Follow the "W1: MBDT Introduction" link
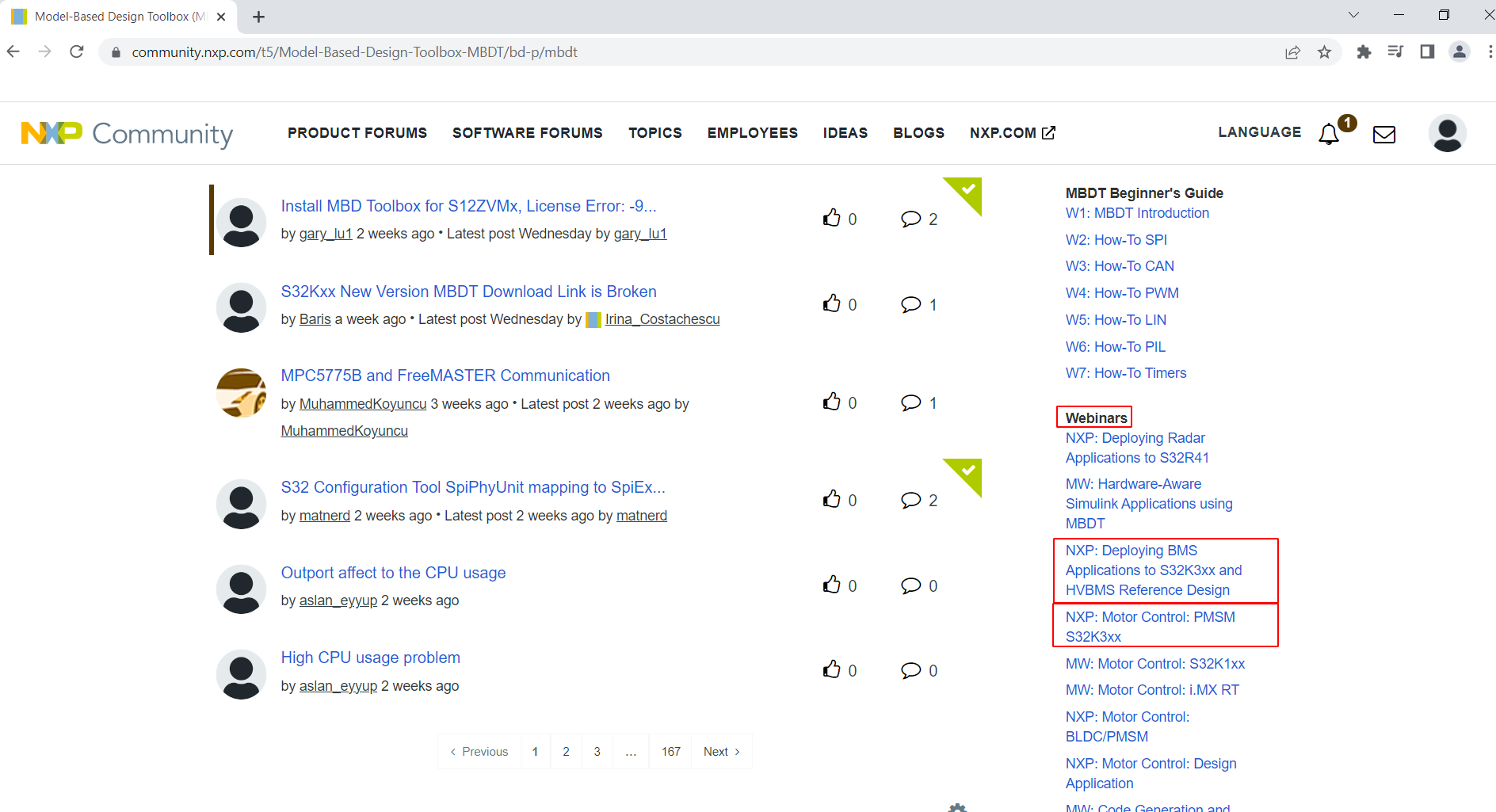The width and height of the screenshot is (1496, 812). coord(1137,212)
